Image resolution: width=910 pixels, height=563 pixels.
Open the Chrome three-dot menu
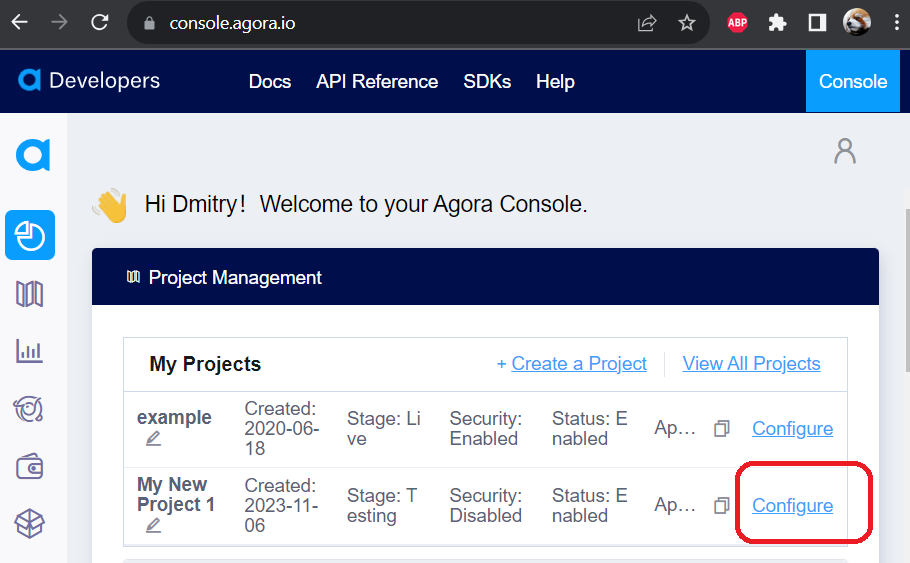pos(897,23)
